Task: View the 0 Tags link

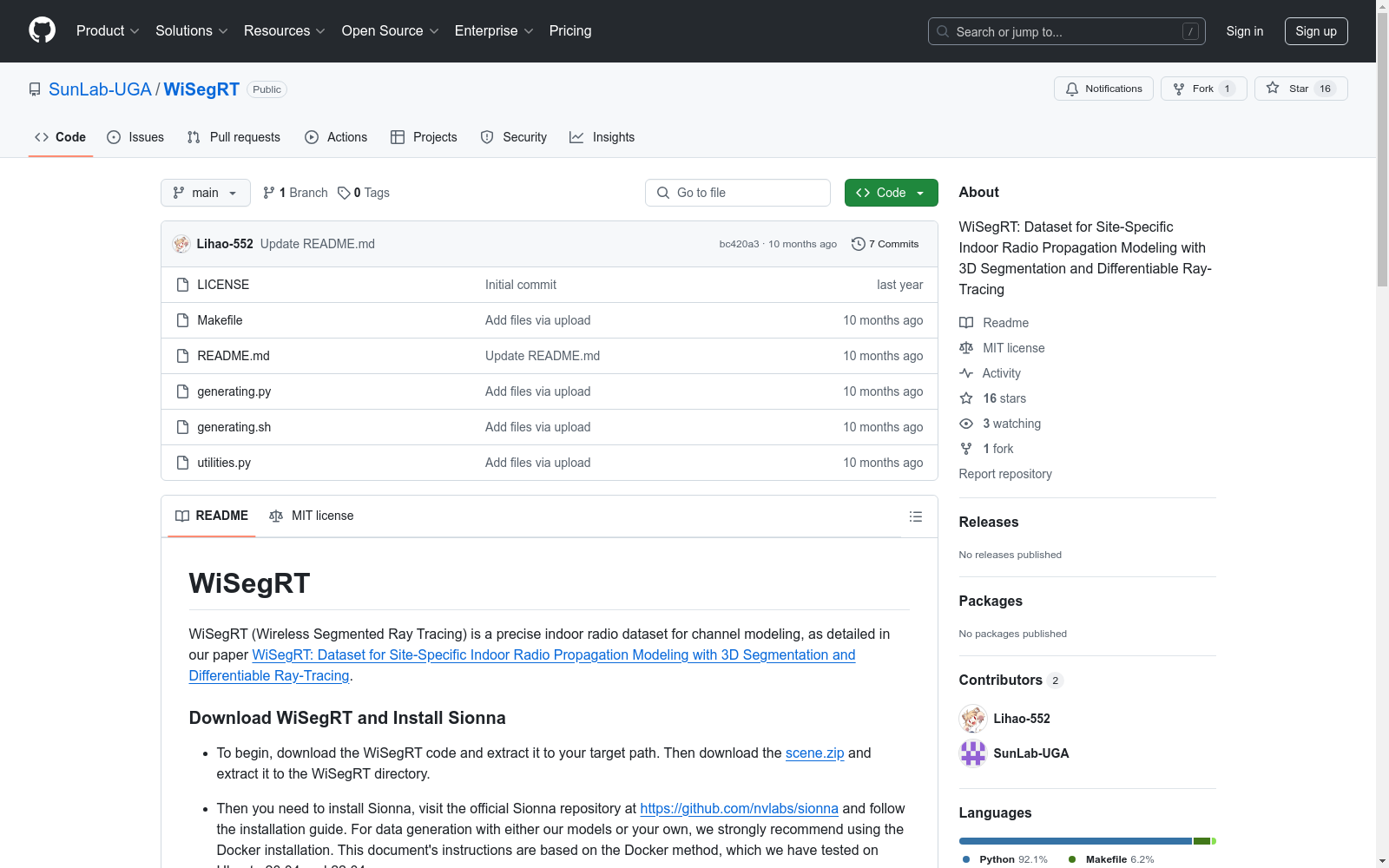Action: pyautogui.click(x=364, y=193)
